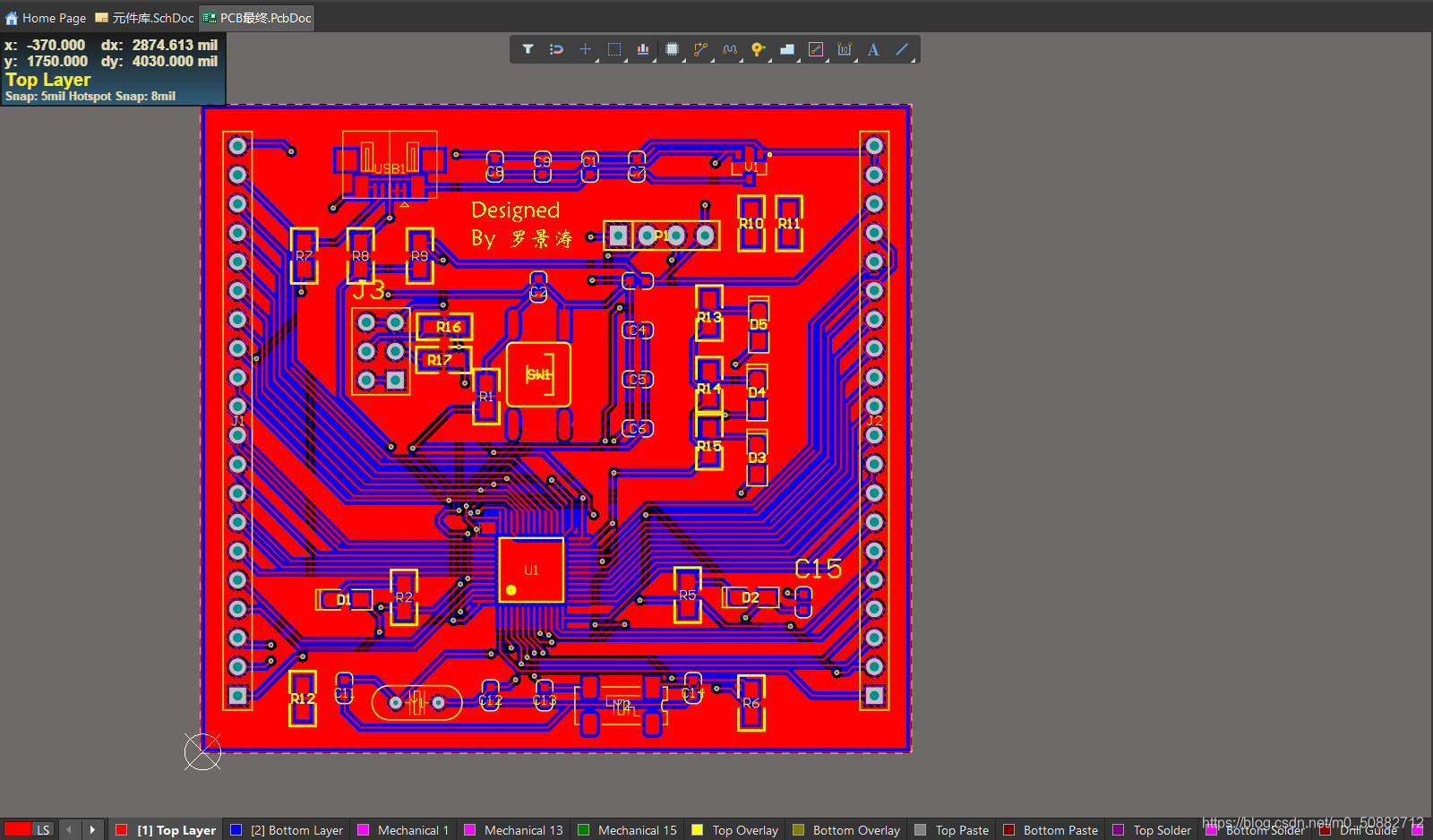1433x840 pixels.
Task: Expand the via tool options triangle
Action: pos(769,60)
